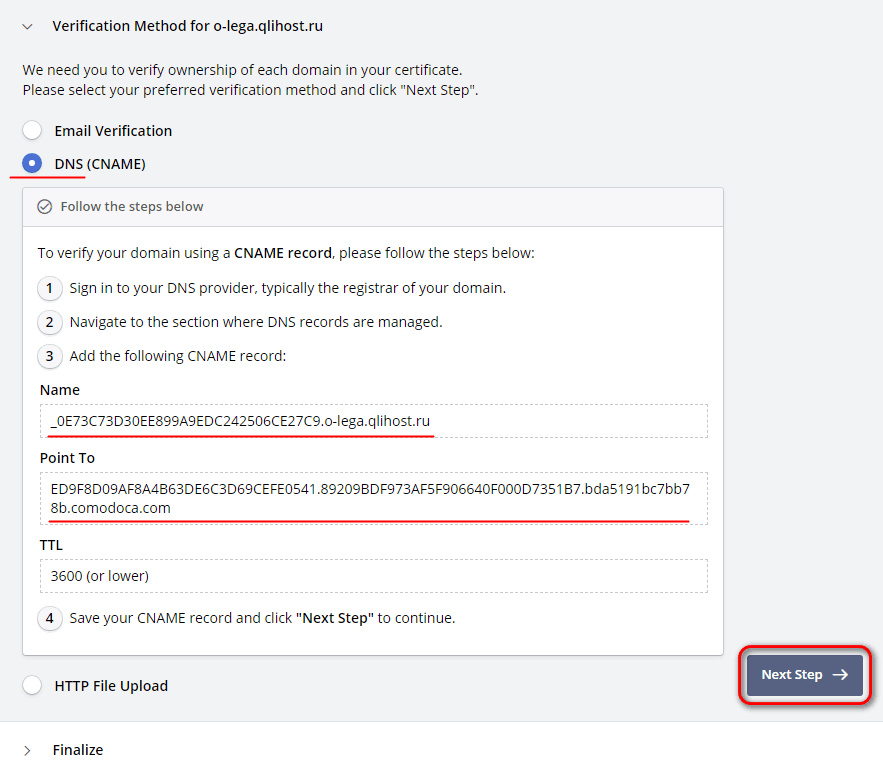Click the 'HTTP File Upload' label text

(111, 686)
